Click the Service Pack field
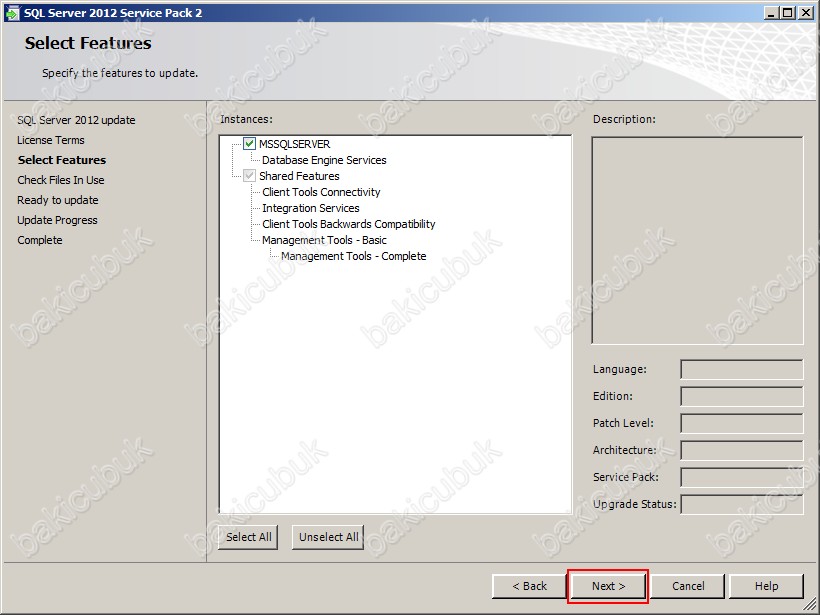The image size is (820, 615). (x=742, y=477)
